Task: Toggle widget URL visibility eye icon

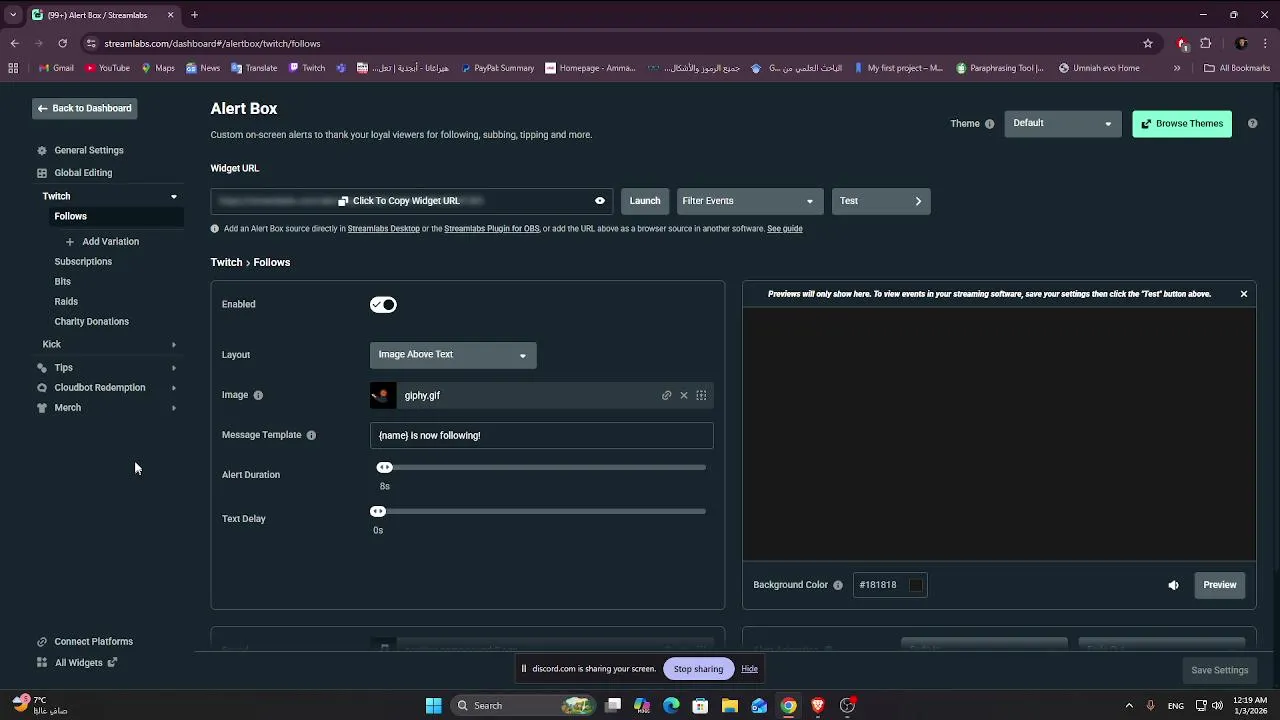Action: (x=600, y=201)
